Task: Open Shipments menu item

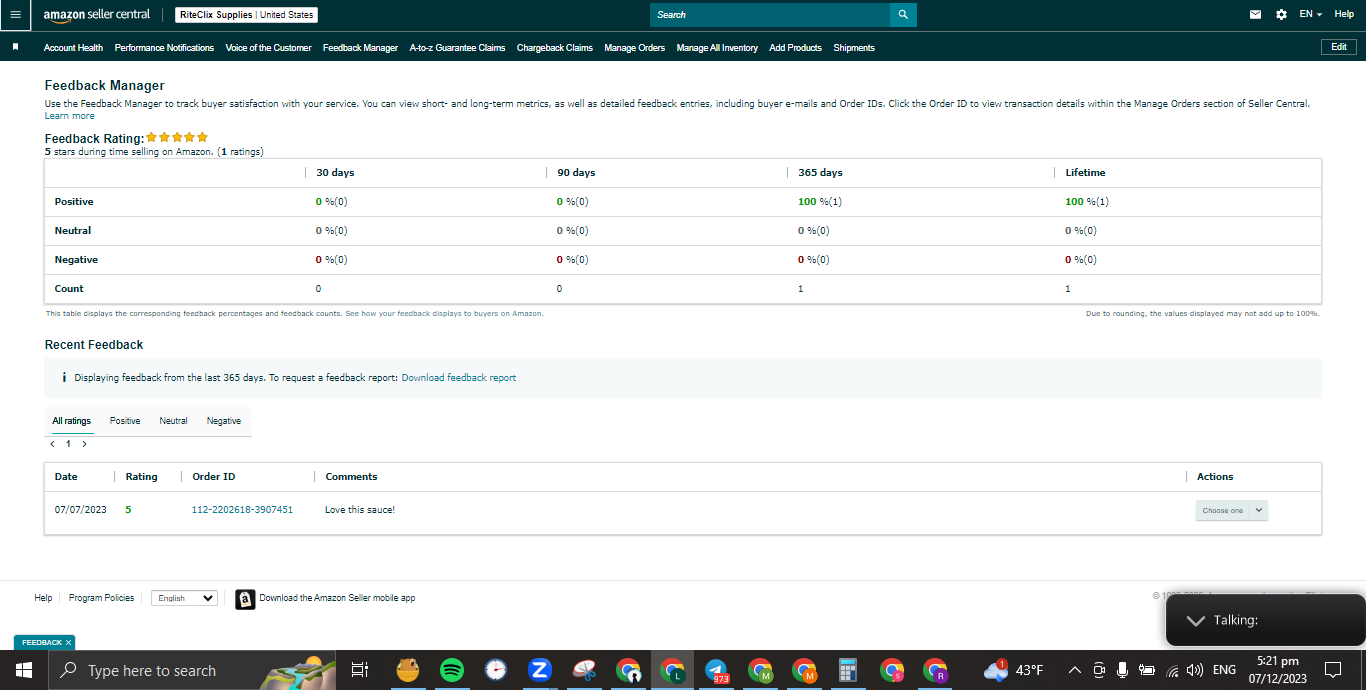Action: pyautogui.click(x=854, y=48)
